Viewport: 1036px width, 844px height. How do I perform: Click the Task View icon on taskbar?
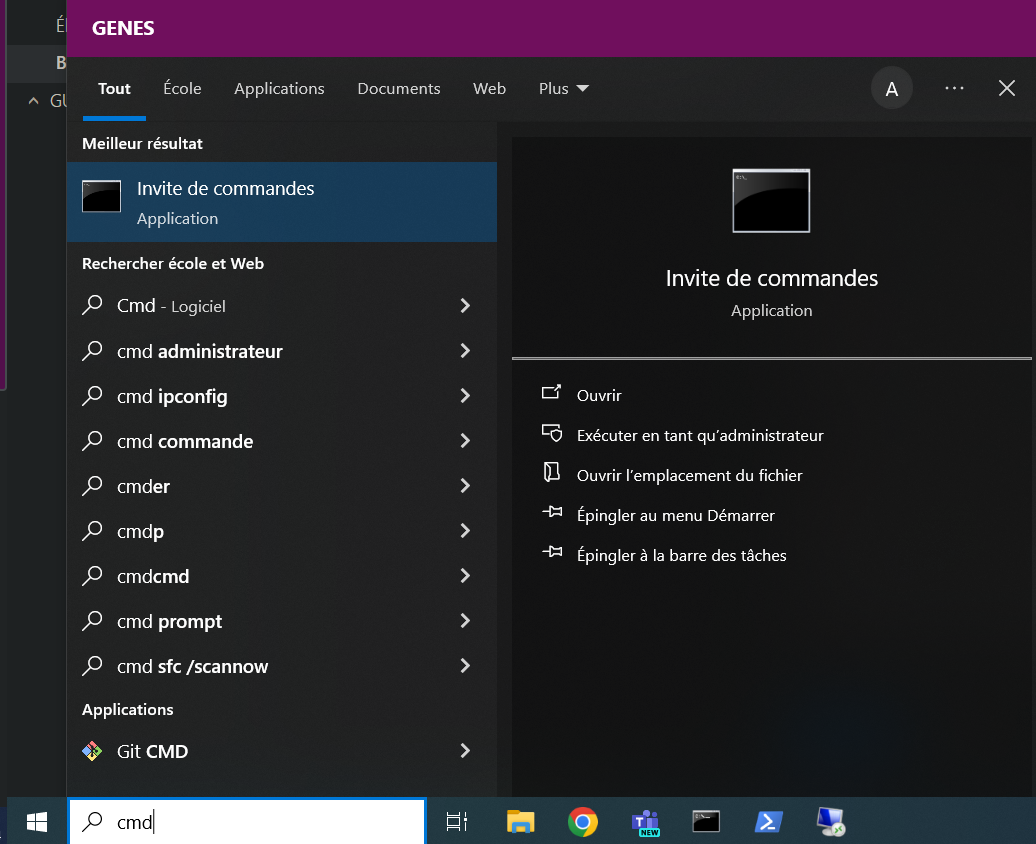click(456, 821)
